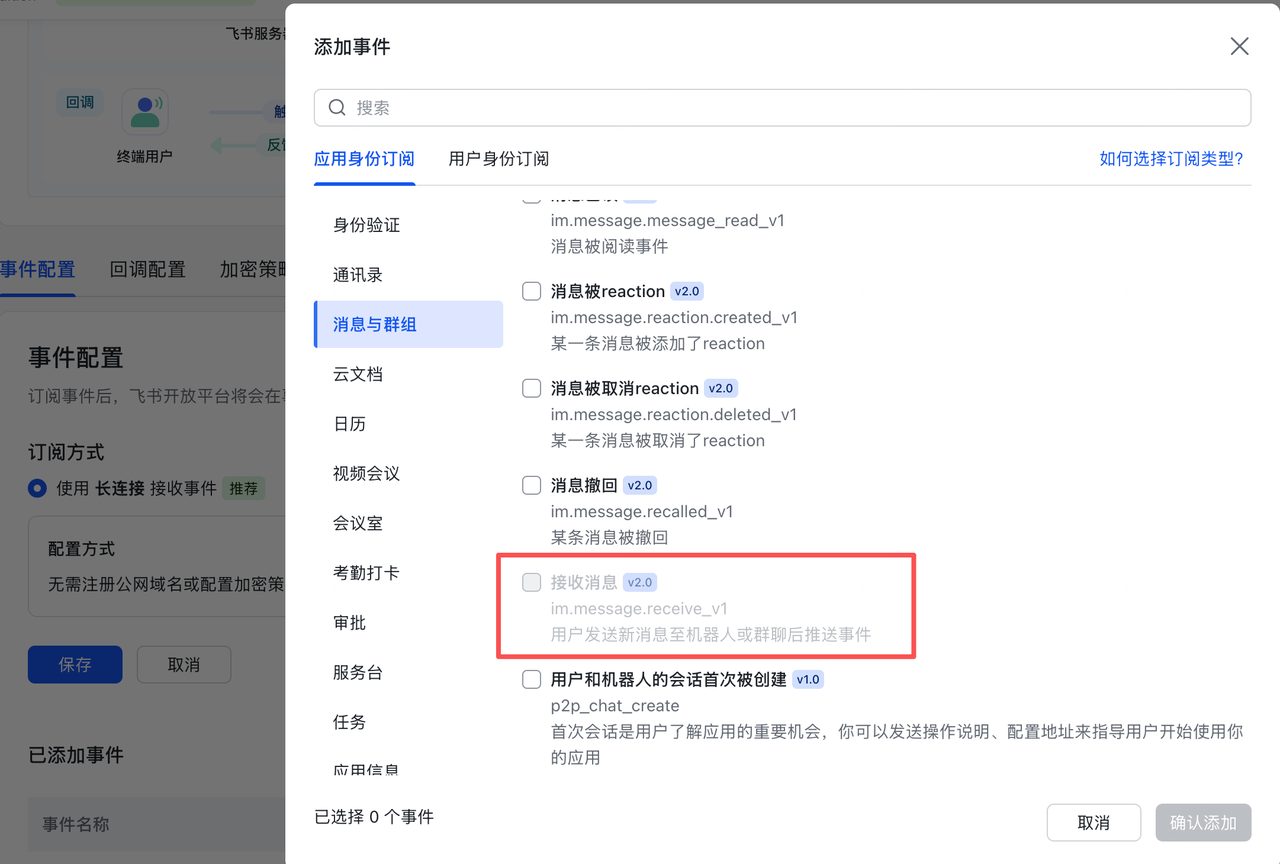Check the 消息被取消reaction event checkbox
The height and width of the screenshot is (864, 1280).
pyautogui.click(x=531, y=388)
